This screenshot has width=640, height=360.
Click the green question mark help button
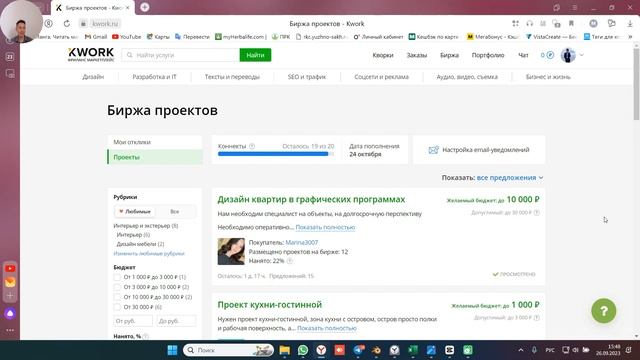coord(604,311)
